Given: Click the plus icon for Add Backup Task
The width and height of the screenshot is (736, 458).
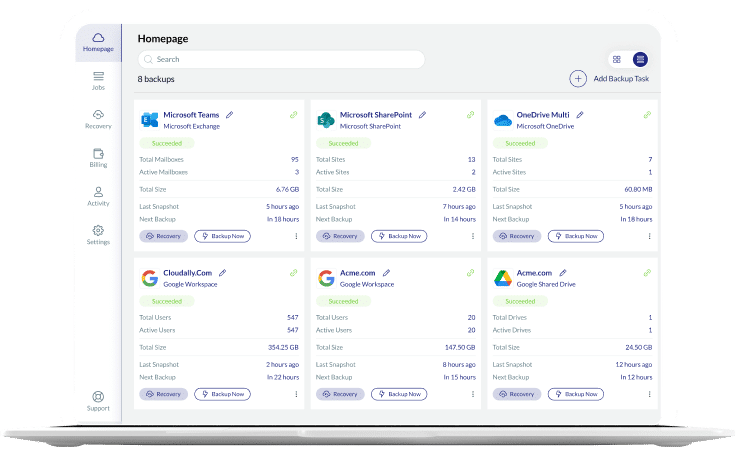Looking at the screenshot, I should [x=578, y=78].
